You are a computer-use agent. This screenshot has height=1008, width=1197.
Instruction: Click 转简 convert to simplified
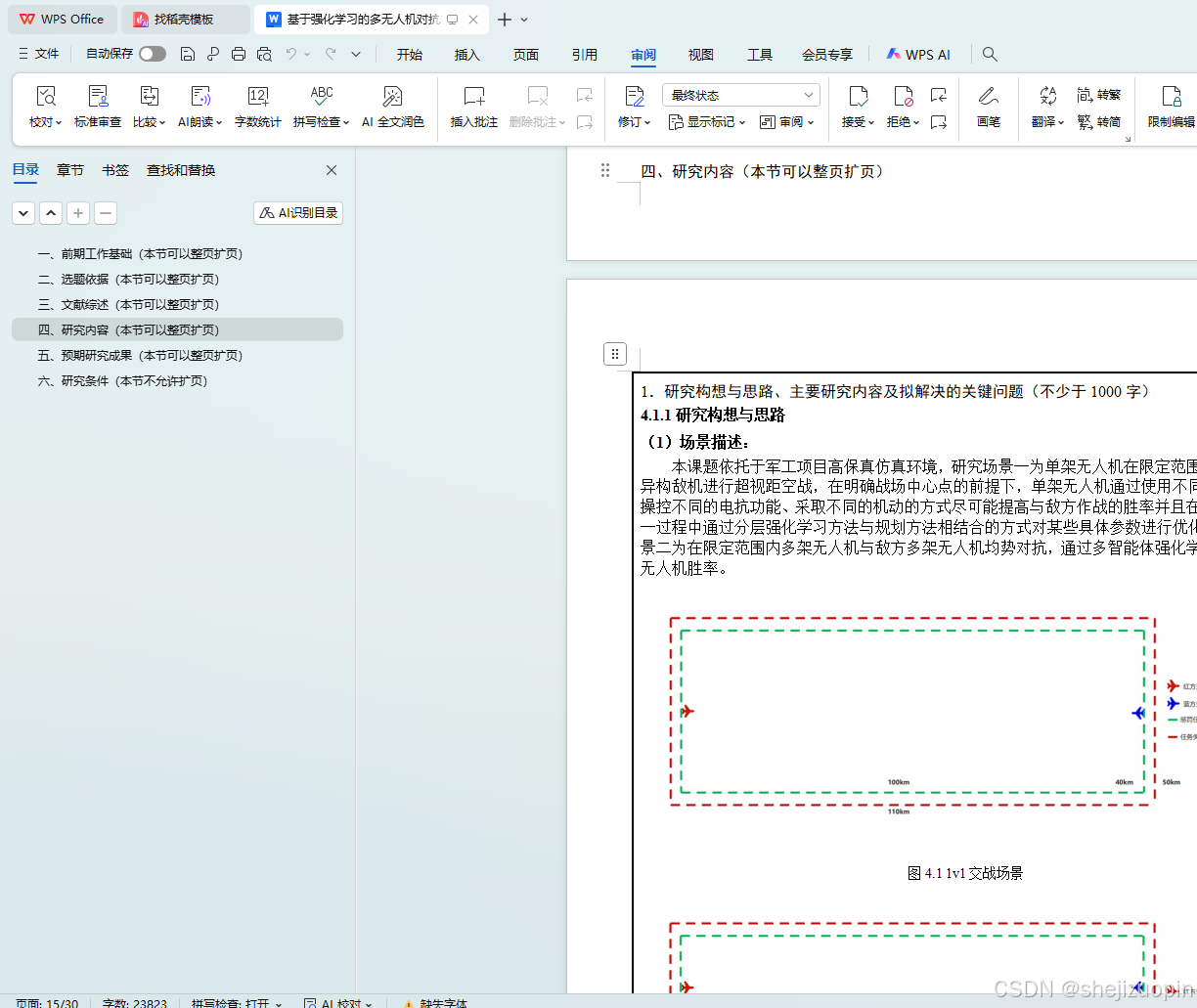tap(1099, 122)
